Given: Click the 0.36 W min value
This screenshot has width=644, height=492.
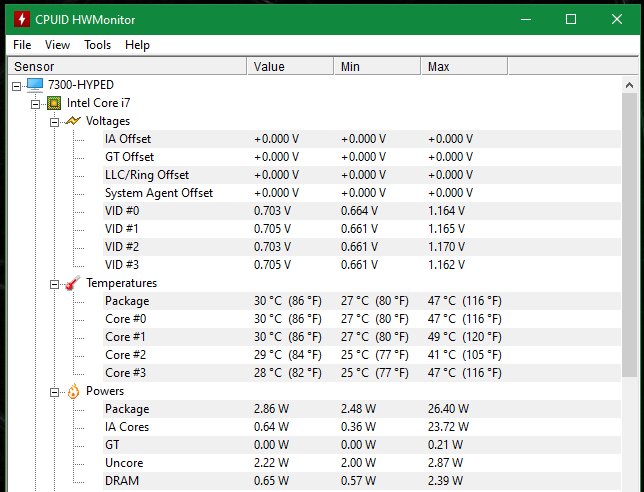Looking at the screenshot, I should pyautogui.click(x=359, y=427).
